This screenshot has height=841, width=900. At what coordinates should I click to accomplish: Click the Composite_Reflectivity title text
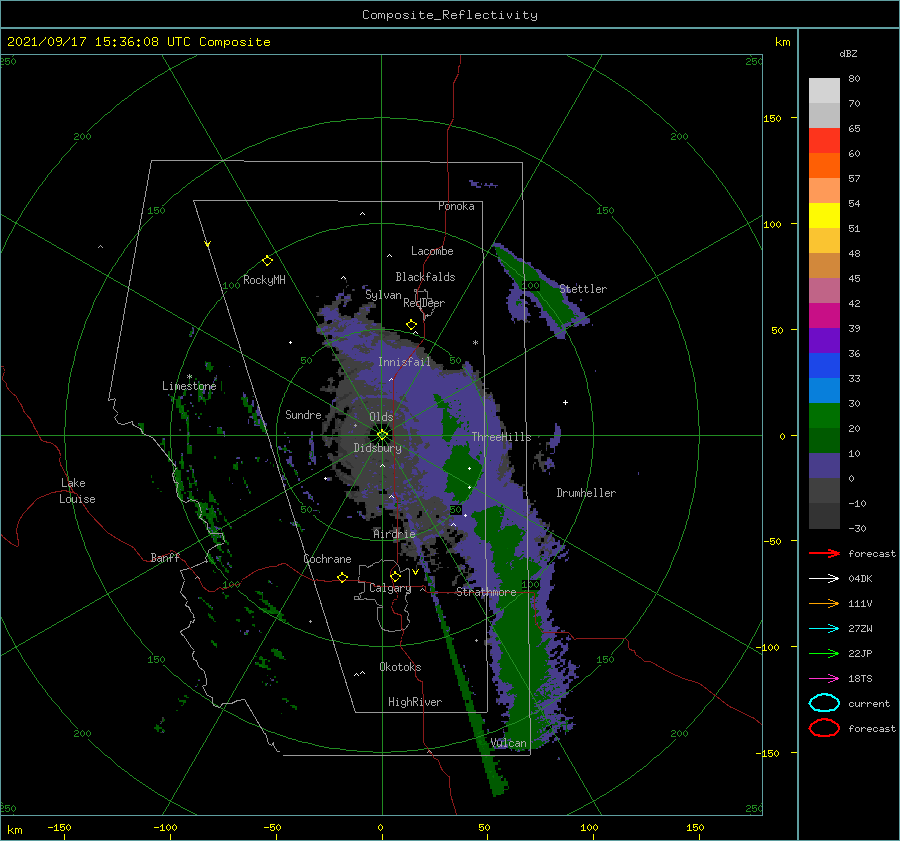coord(449,15)
